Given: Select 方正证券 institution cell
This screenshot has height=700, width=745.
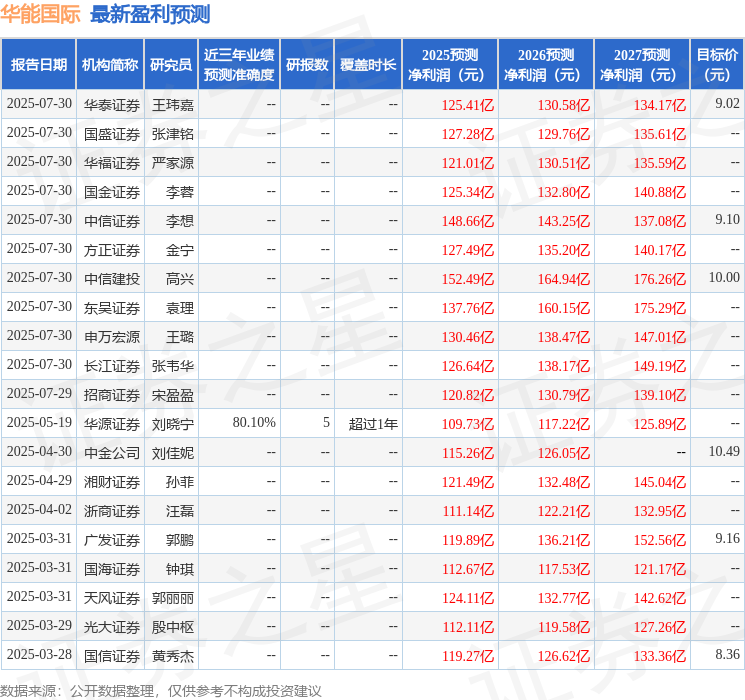Looking at the screenshot, I should (x=112, y=249).
